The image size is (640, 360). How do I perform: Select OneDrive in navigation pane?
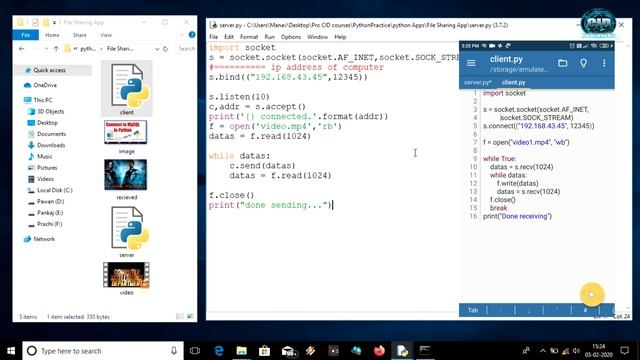(45, 85)
